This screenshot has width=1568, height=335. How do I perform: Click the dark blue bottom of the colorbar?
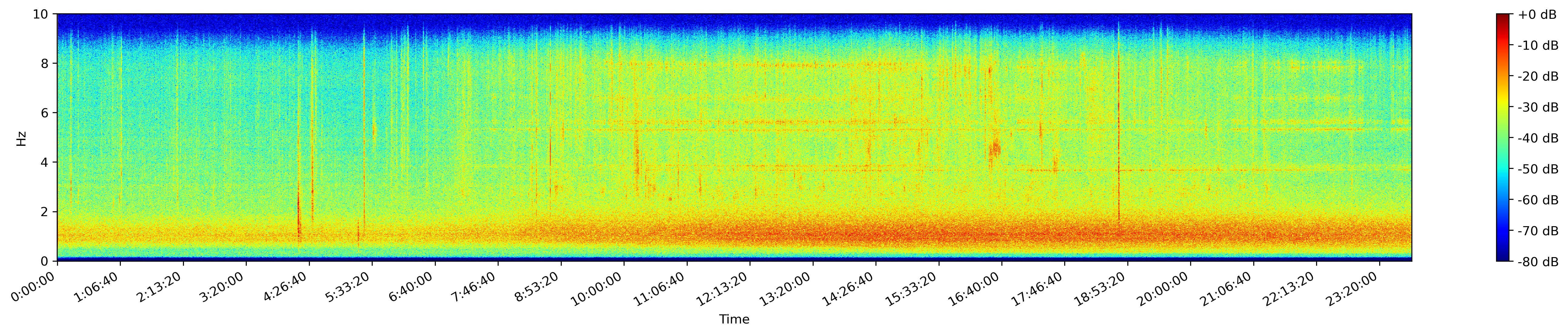pos(1503,257)
